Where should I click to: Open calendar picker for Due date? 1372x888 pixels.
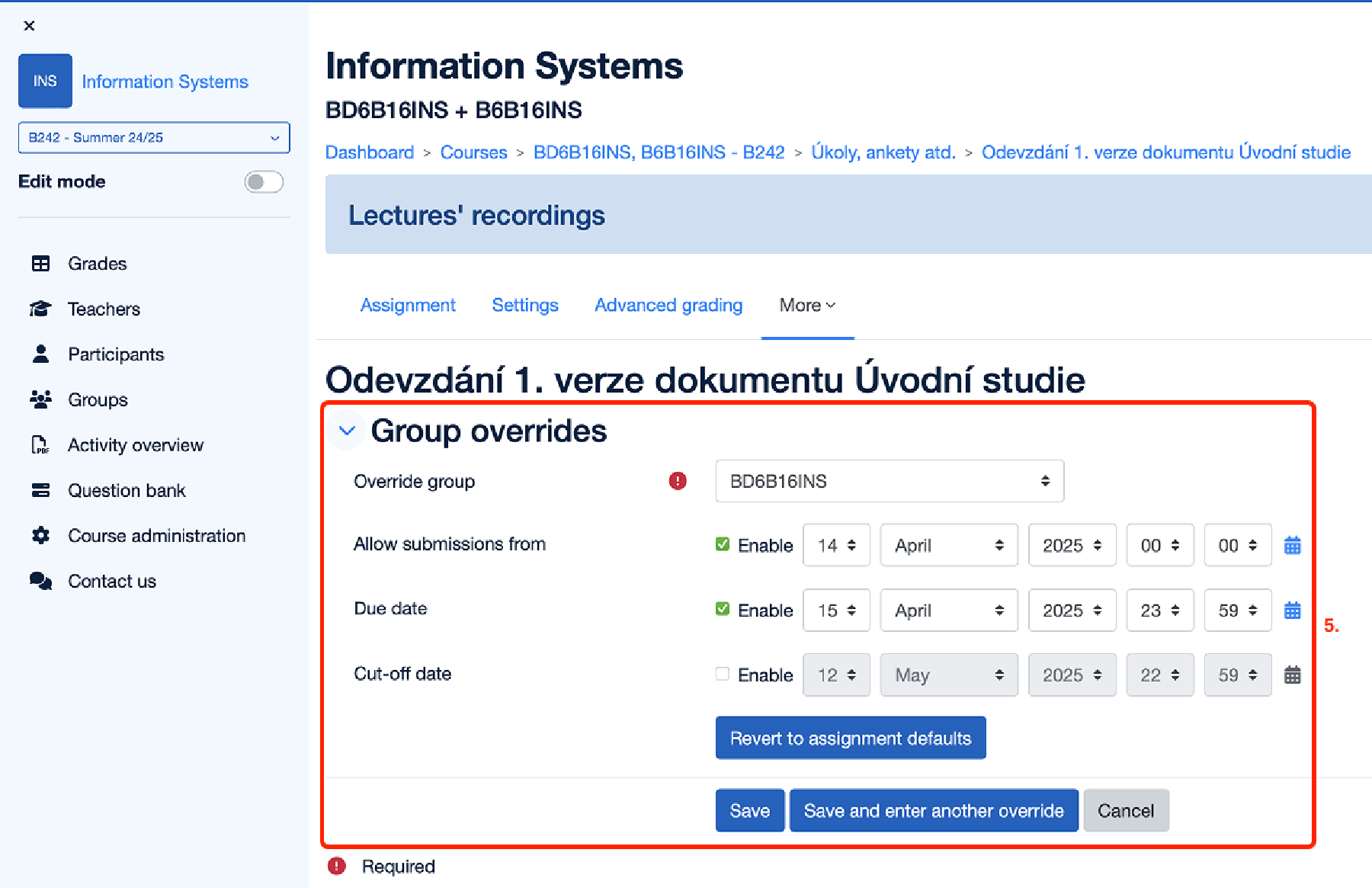point(1292,610)
